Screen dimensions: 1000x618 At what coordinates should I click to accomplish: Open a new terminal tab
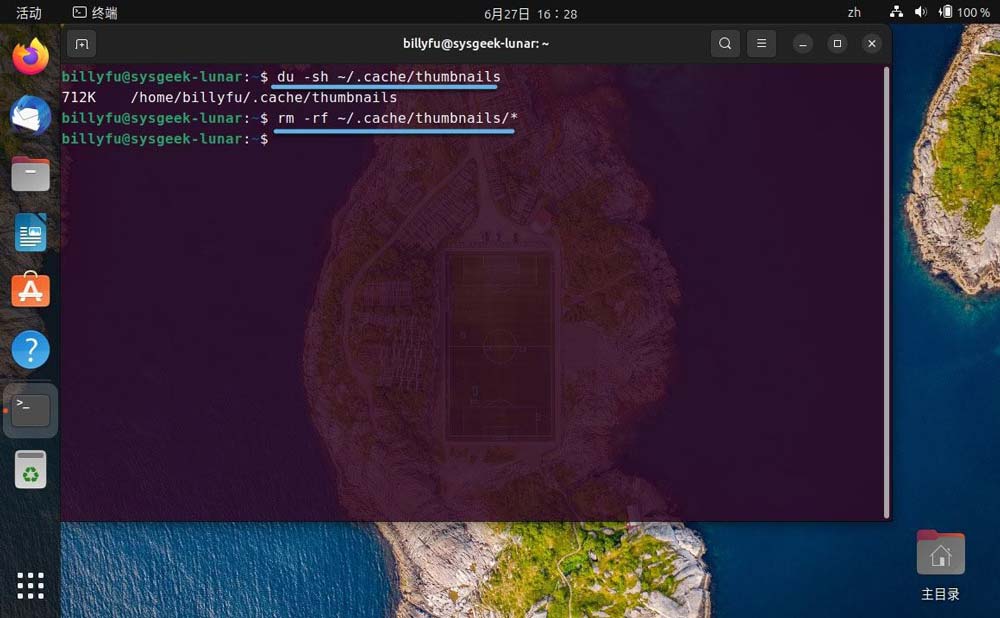pos(82,44)
